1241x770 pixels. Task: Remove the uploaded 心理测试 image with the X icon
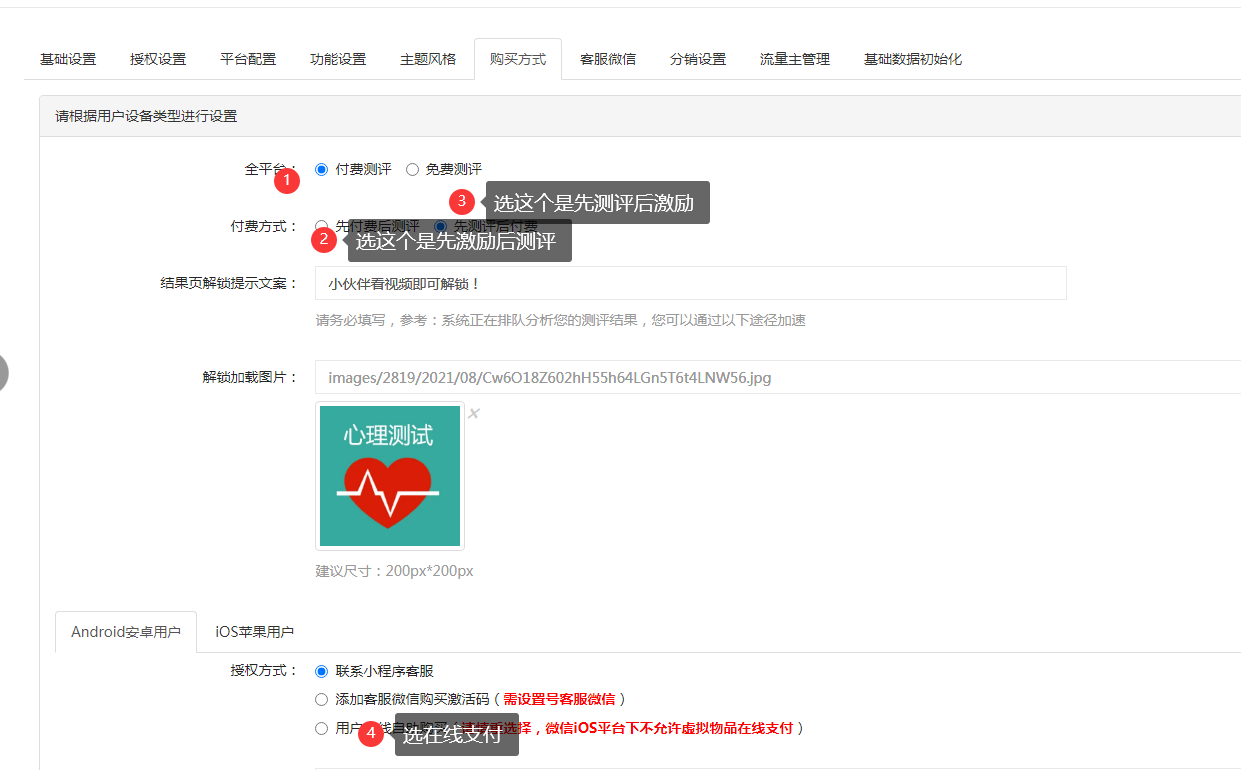[474, 414]
